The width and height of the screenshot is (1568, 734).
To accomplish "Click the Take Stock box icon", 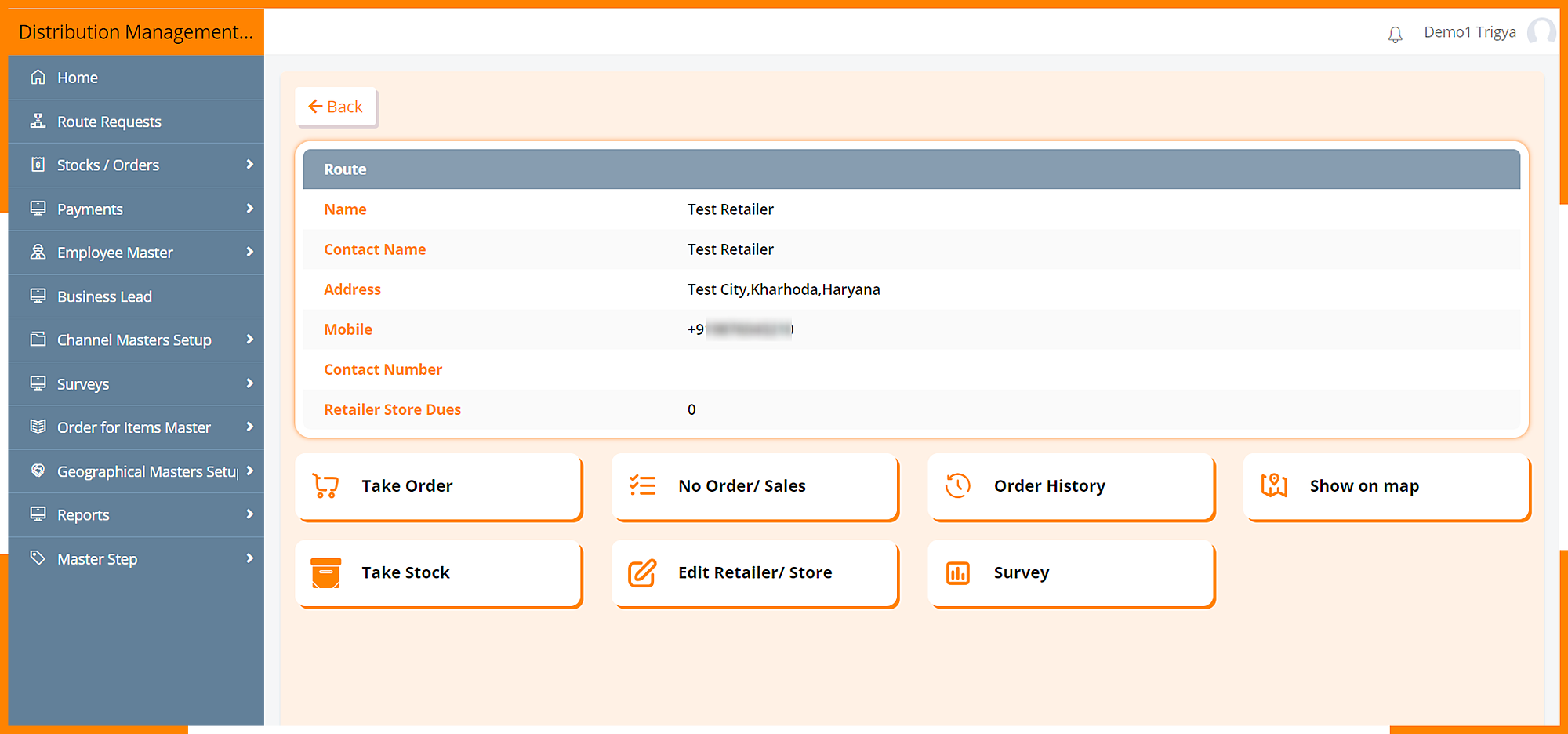I will (325, 572).
